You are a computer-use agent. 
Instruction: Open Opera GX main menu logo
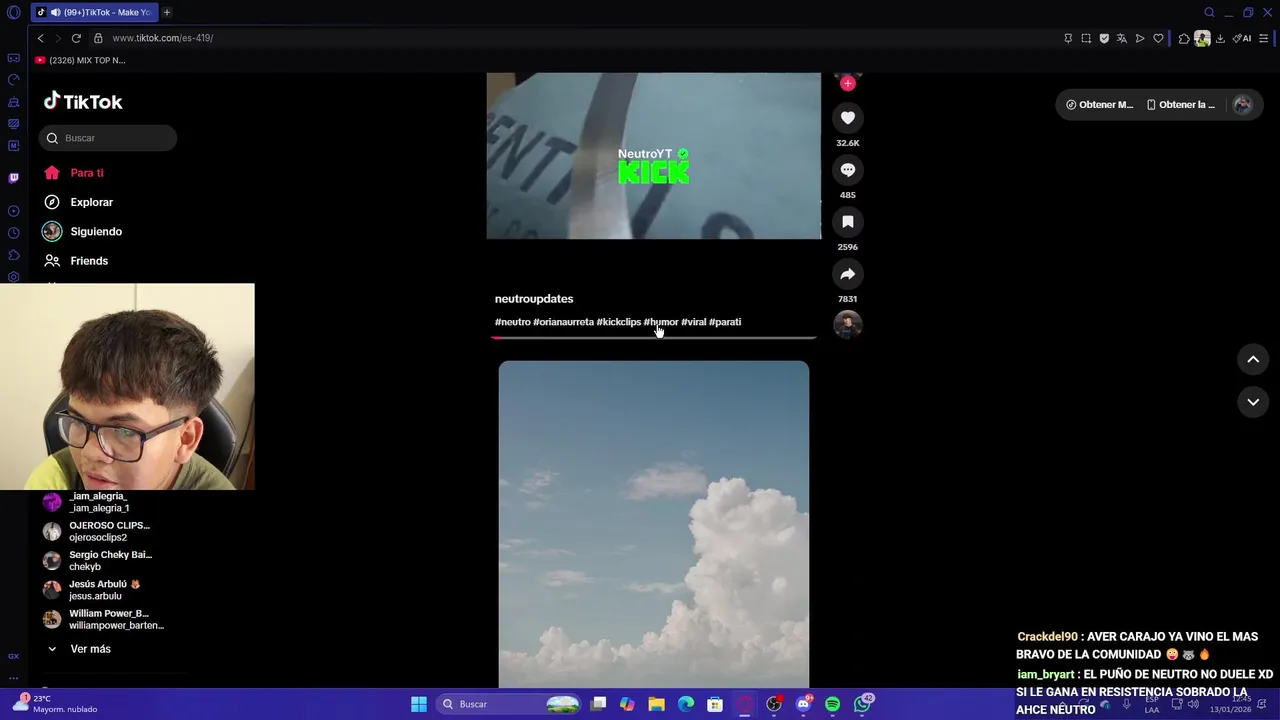point(13,13)
